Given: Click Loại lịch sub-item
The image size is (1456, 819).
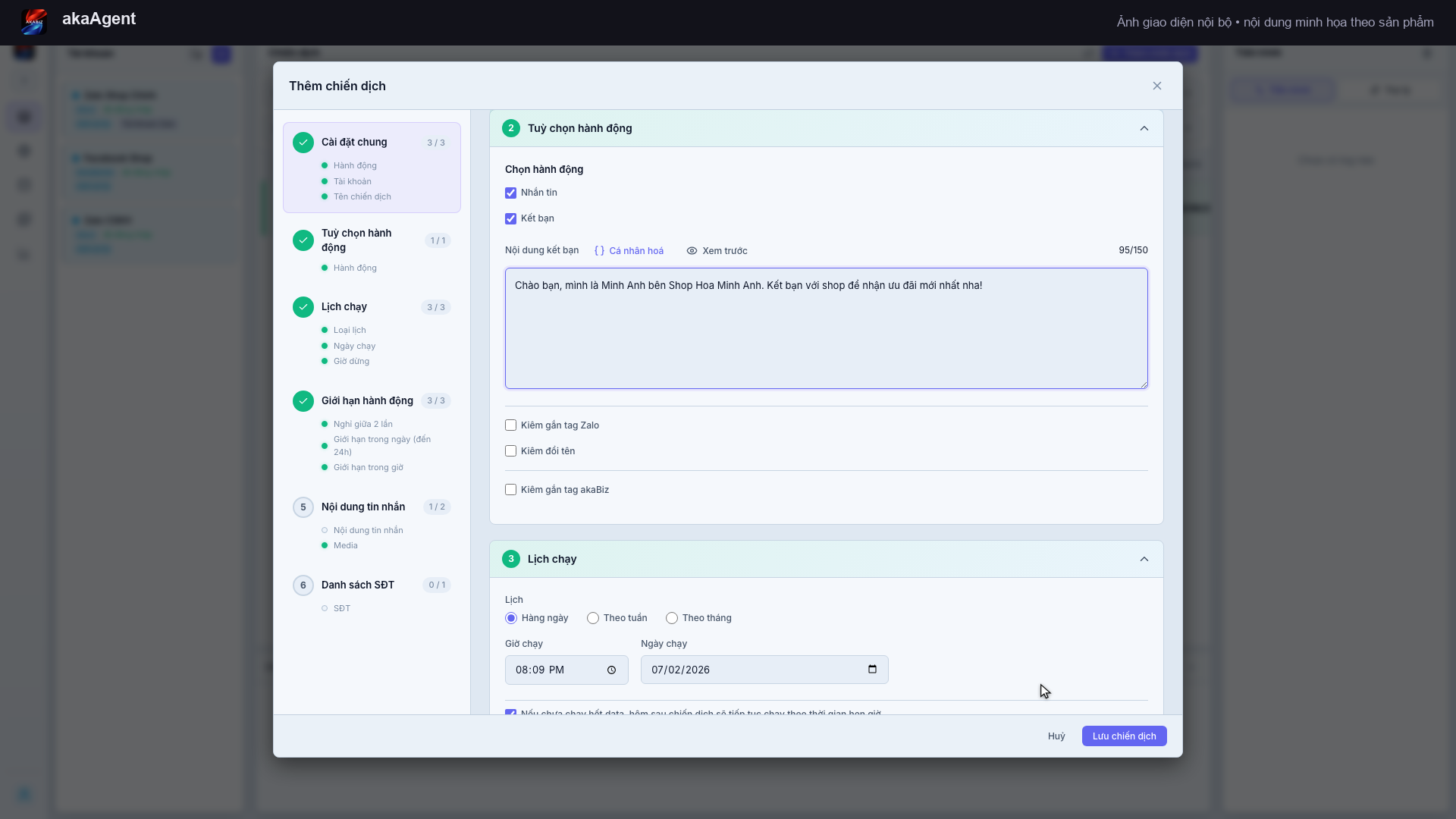Looking at the screenshot, I should point(350,331).
